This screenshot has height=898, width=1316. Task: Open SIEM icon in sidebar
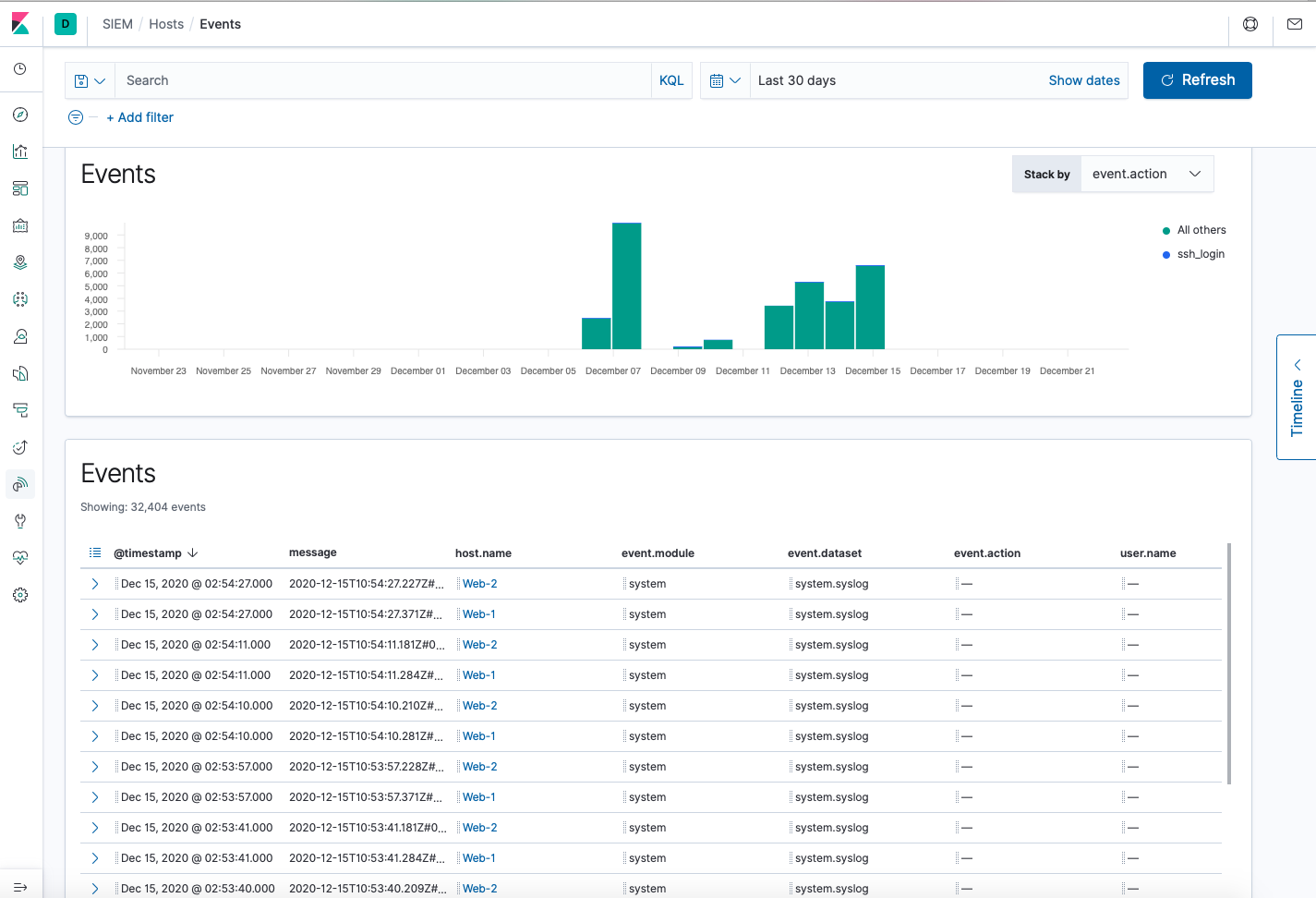[x=20, y=484]
